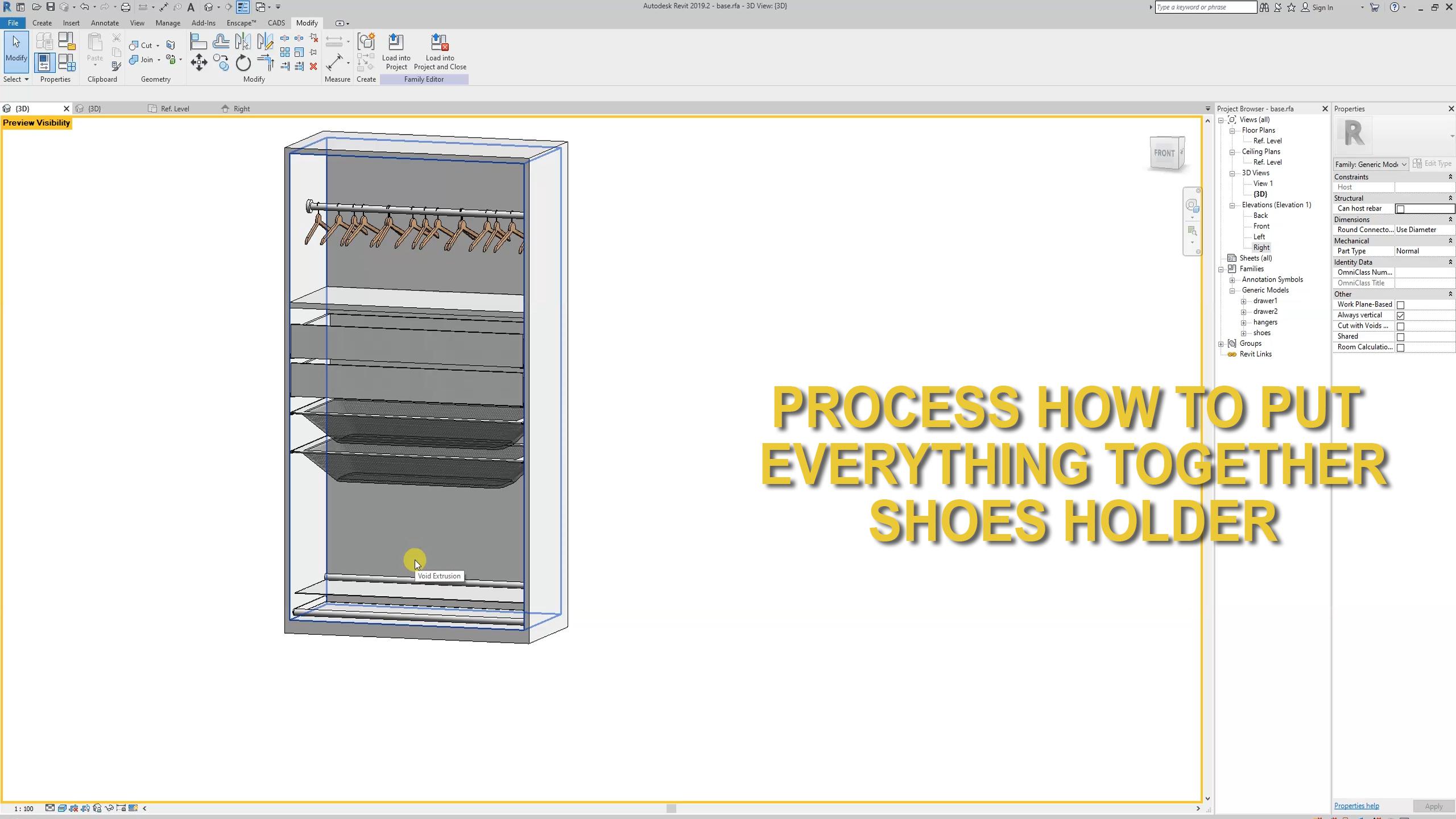Activate the Rotate tool
This screenshot has width=1456, height=819.
click(x=243, y=63)
